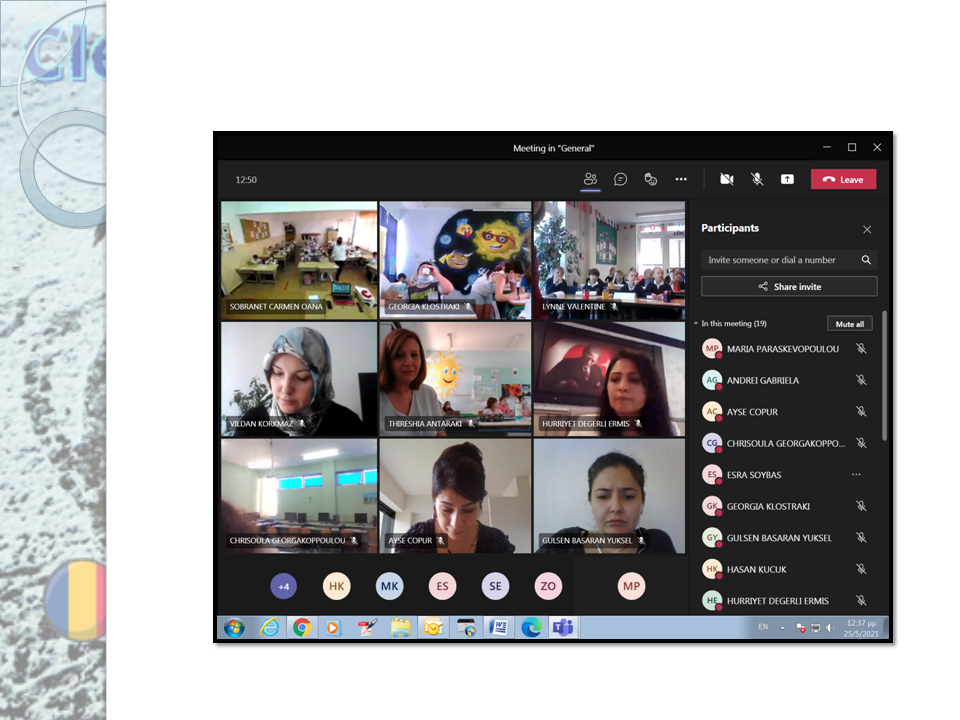Open the Show participants icon
Viewport: 960px width, 720px height.
(590, 179)
